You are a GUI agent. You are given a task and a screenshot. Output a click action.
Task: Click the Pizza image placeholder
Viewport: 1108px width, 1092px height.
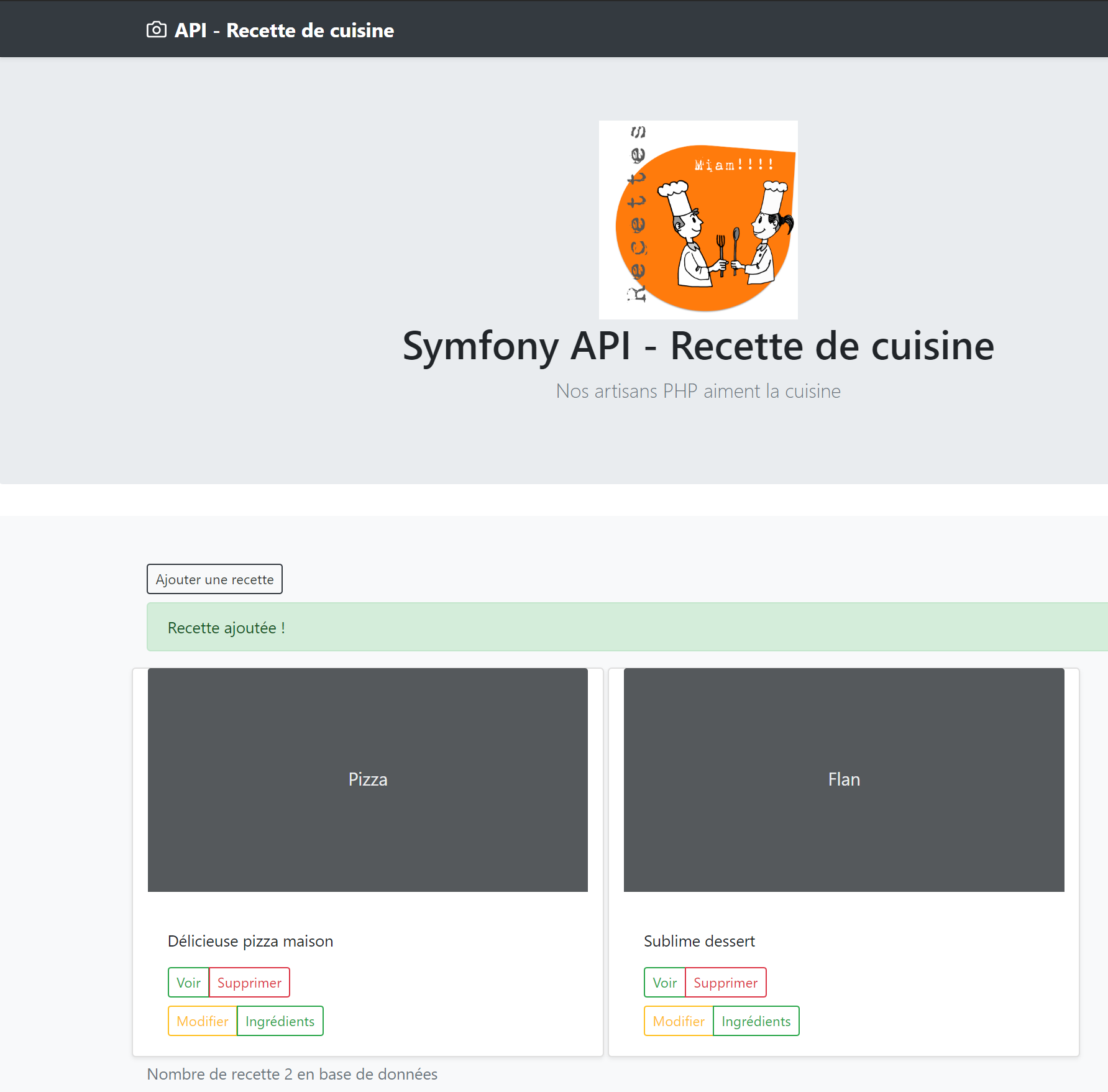pos(367,779)
